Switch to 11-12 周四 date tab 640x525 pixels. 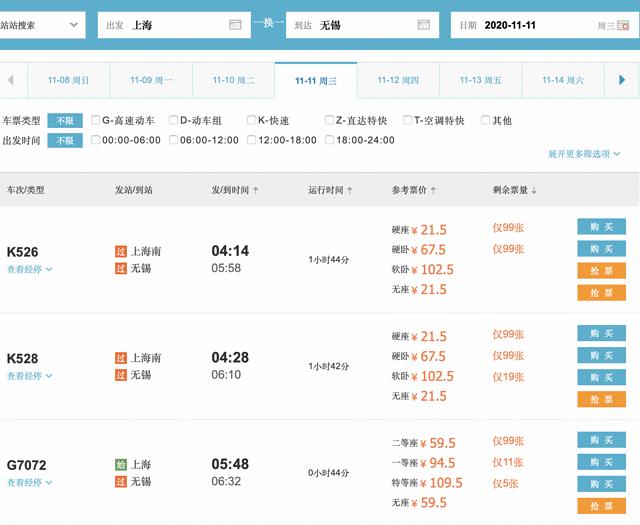tap(397, 79)
